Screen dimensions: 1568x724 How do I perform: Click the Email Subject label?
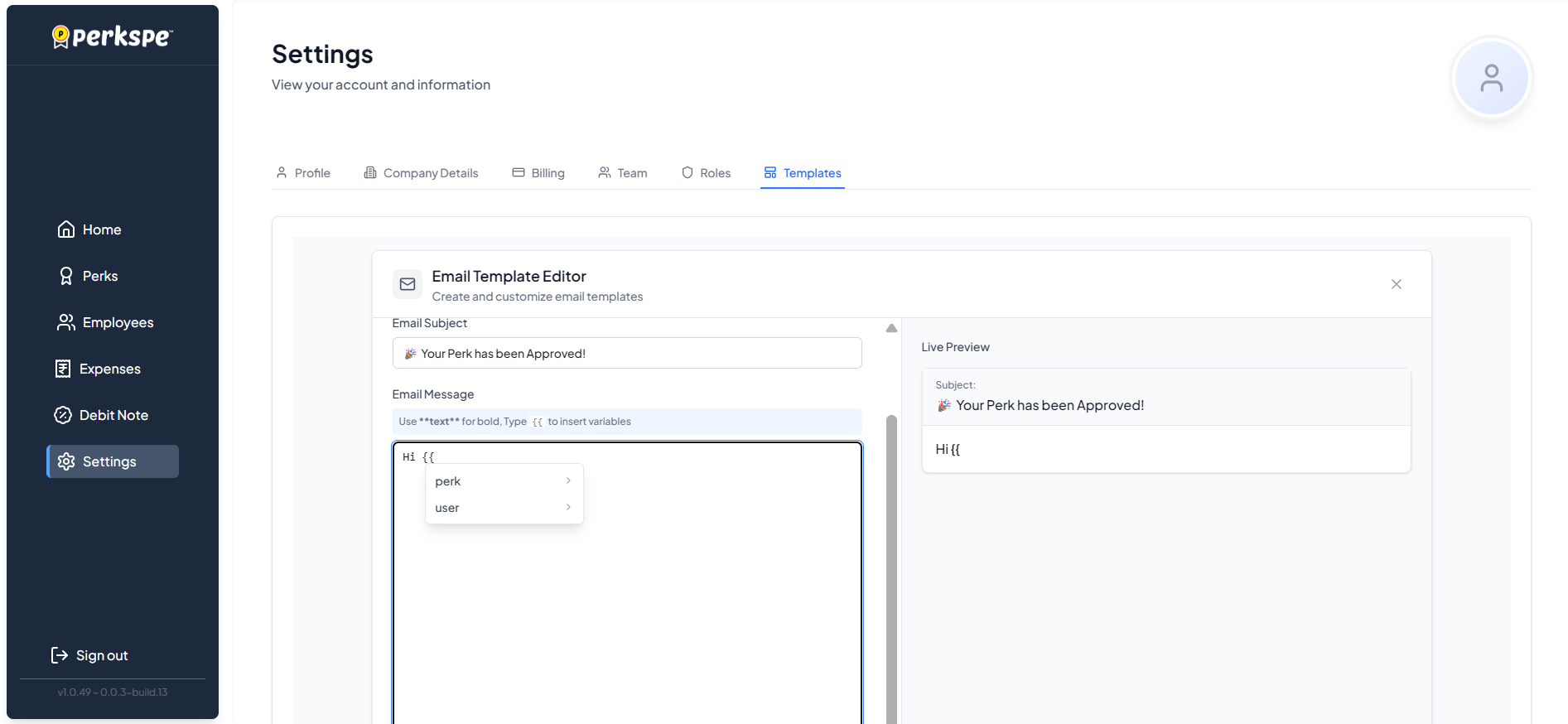(x=429, y=323)
